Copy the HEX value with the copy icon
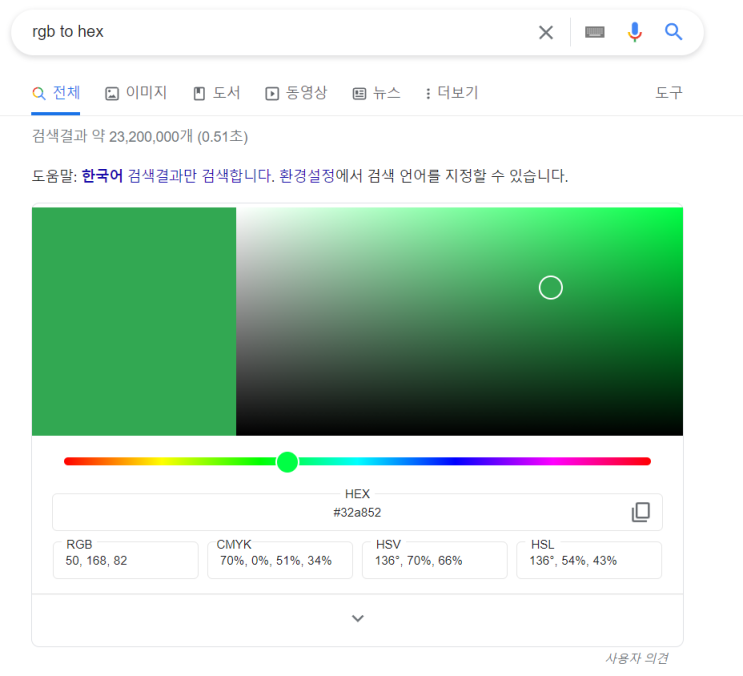Screen dimensions: 743x676 pyautogui.click(x=641, y=512)
